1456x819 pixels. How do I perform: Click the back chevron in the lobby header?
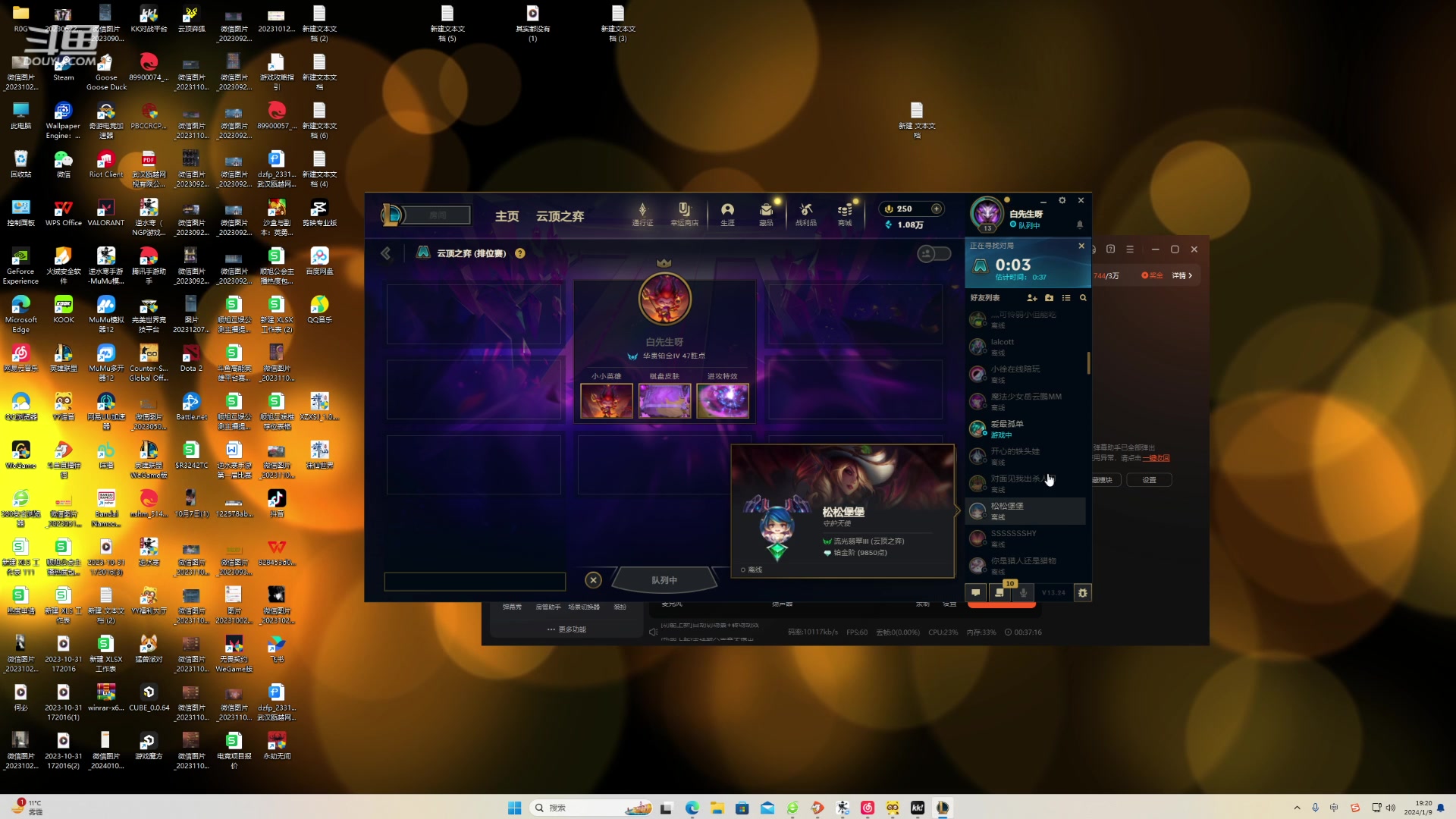coord(386,253)
